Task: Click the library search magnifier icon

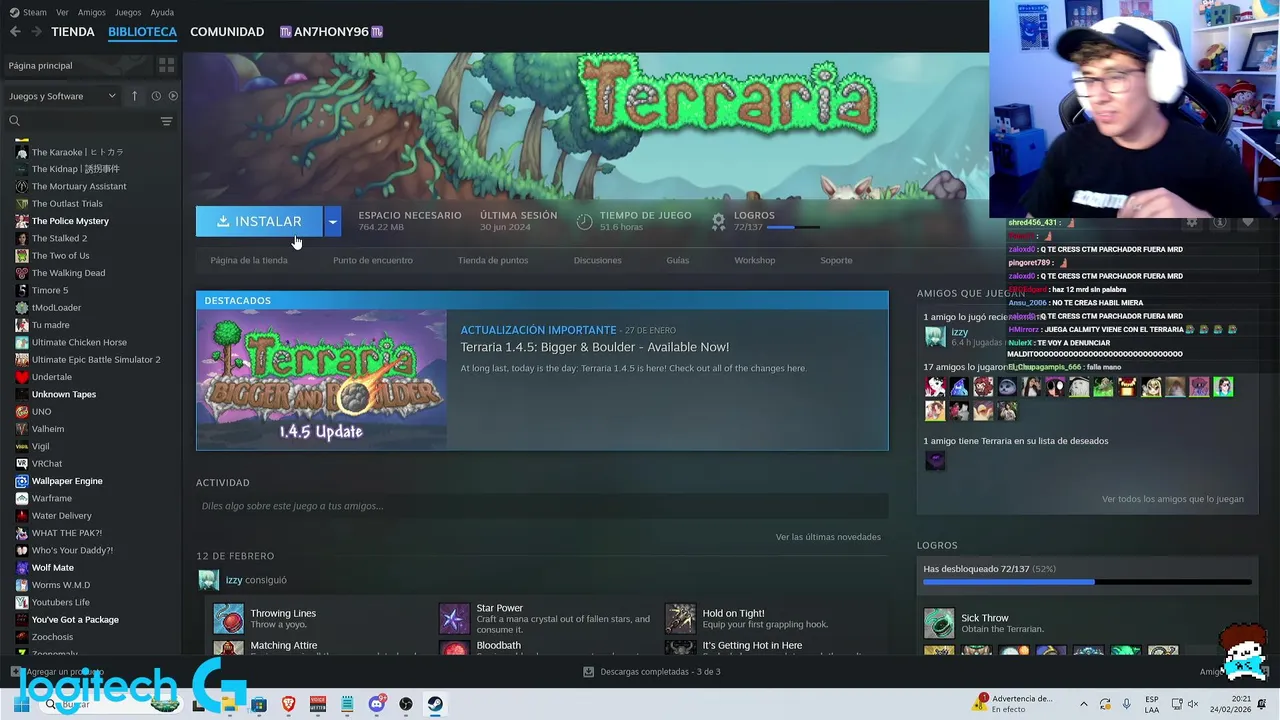Action: 14,121
